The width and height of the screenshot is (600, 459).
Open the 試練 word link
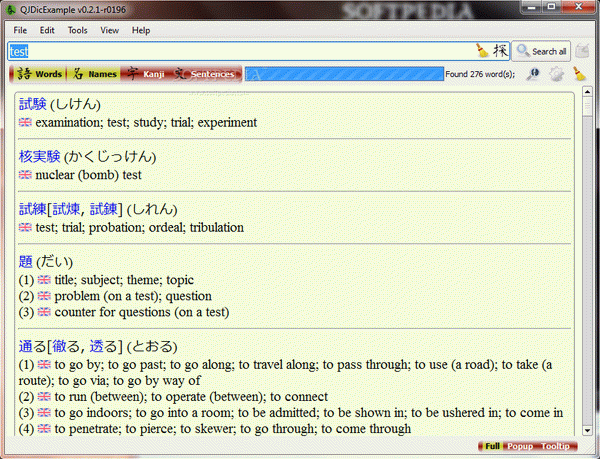[33, 209]
